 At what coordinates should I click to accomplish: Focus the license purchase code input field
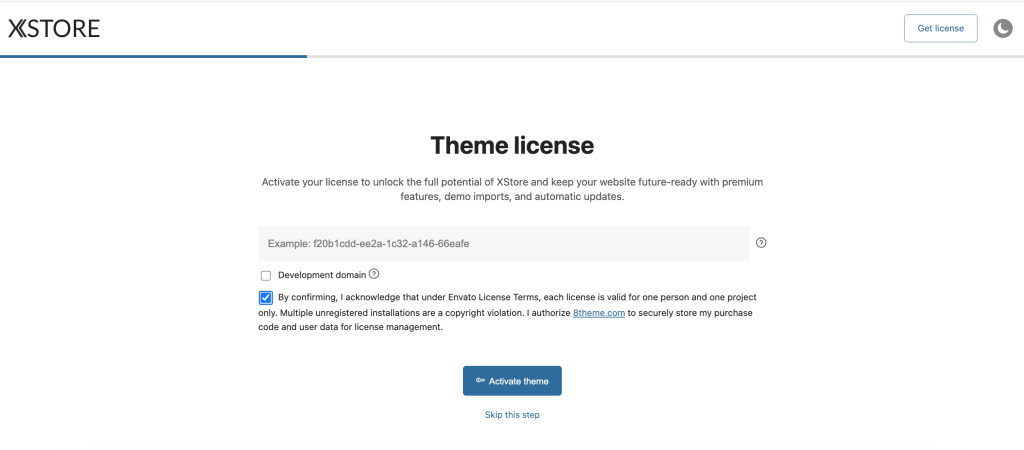503,243
